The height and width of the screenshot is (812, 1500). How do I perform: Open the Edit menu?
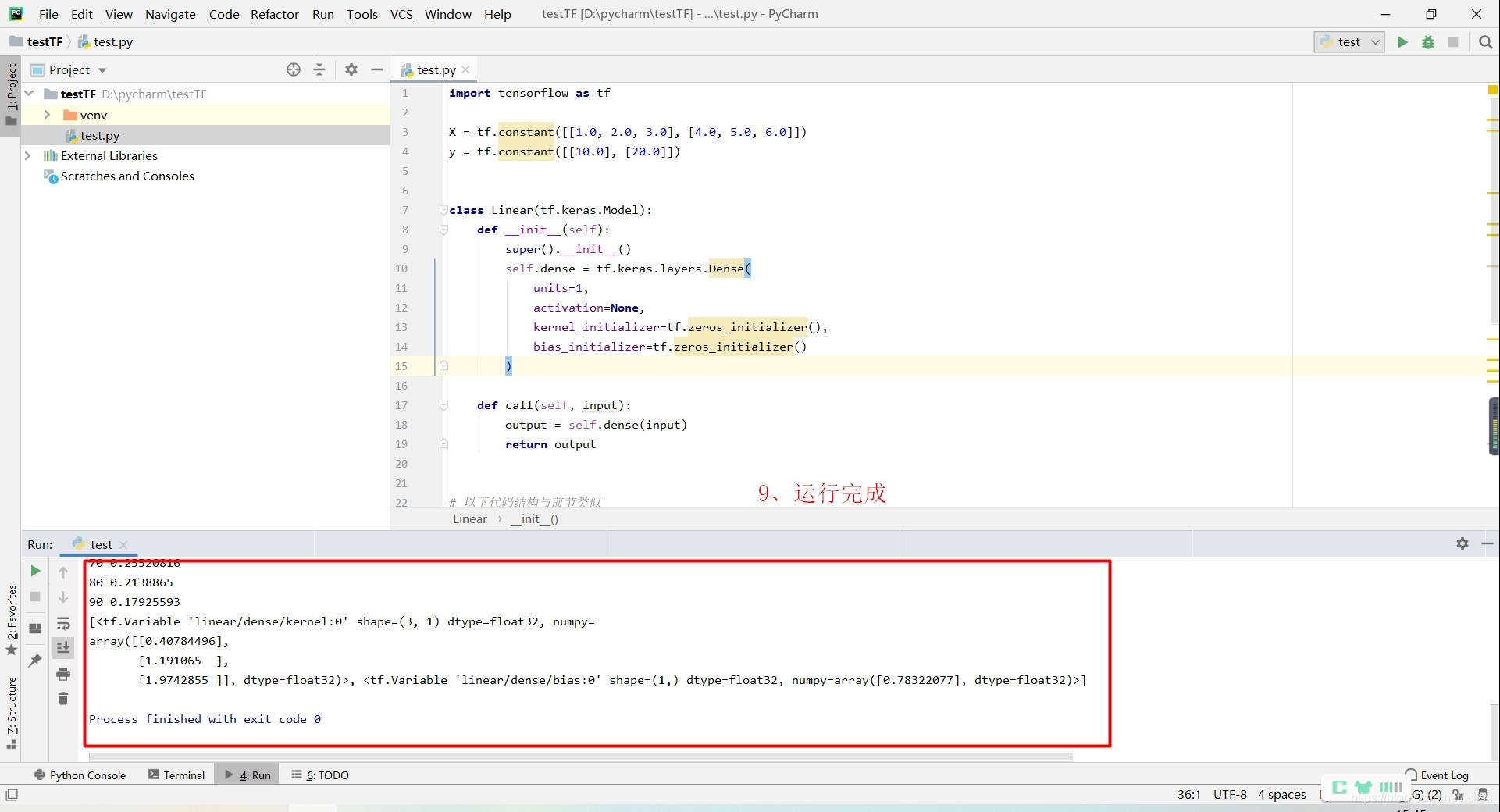pos(81,14)
